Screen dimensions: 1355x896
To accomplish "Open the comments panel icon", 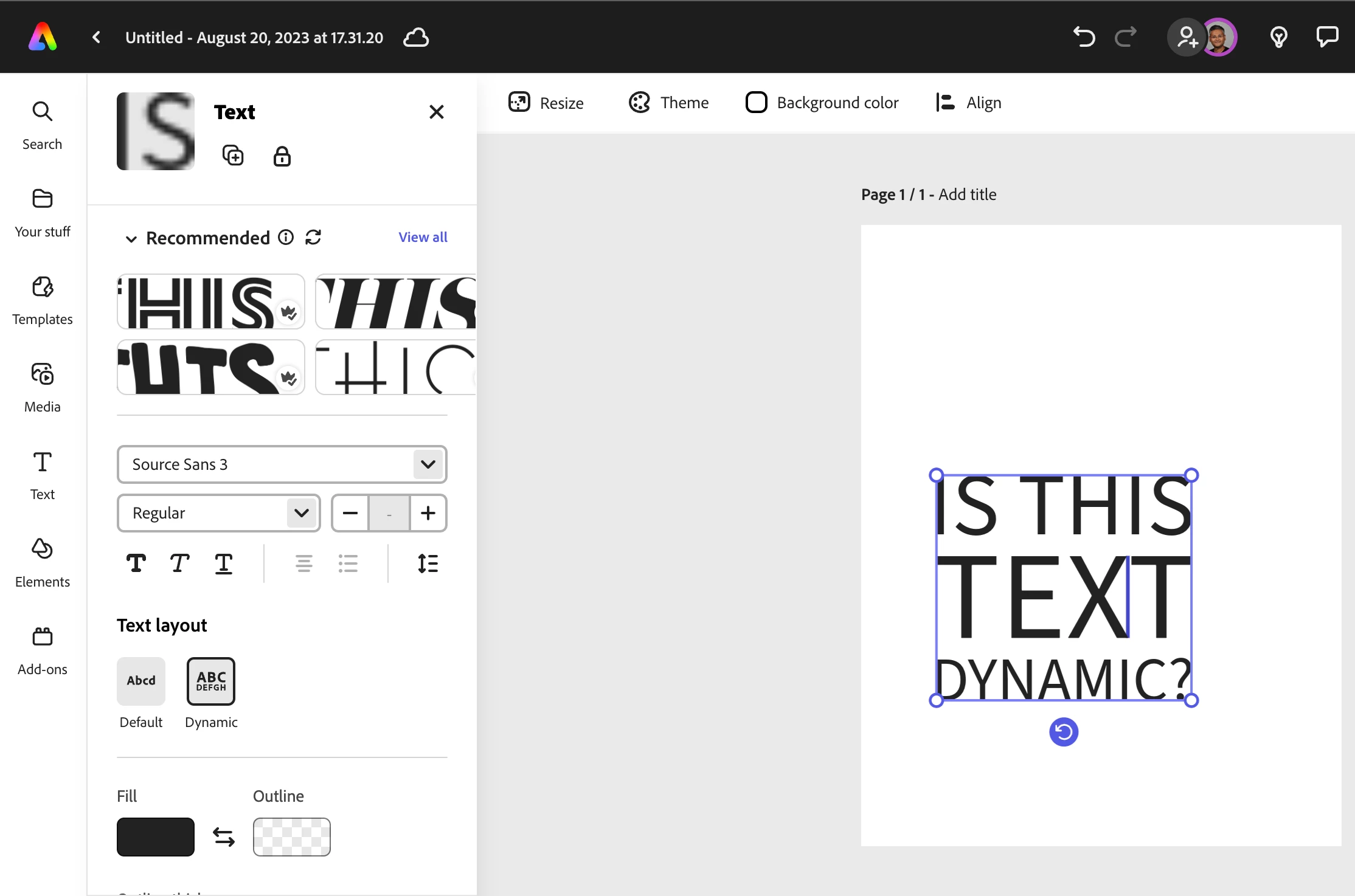I will pyautogui.click(x=1326, y=37).
